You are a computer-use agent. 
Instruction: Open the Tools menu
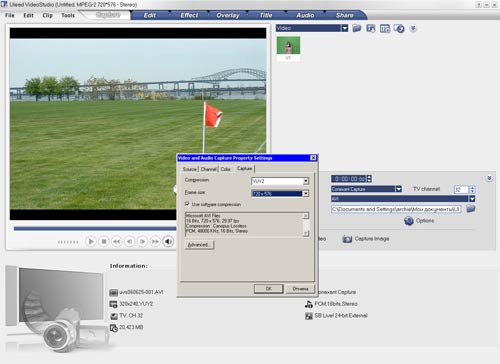pyautogui.click(x=68, y=15)
